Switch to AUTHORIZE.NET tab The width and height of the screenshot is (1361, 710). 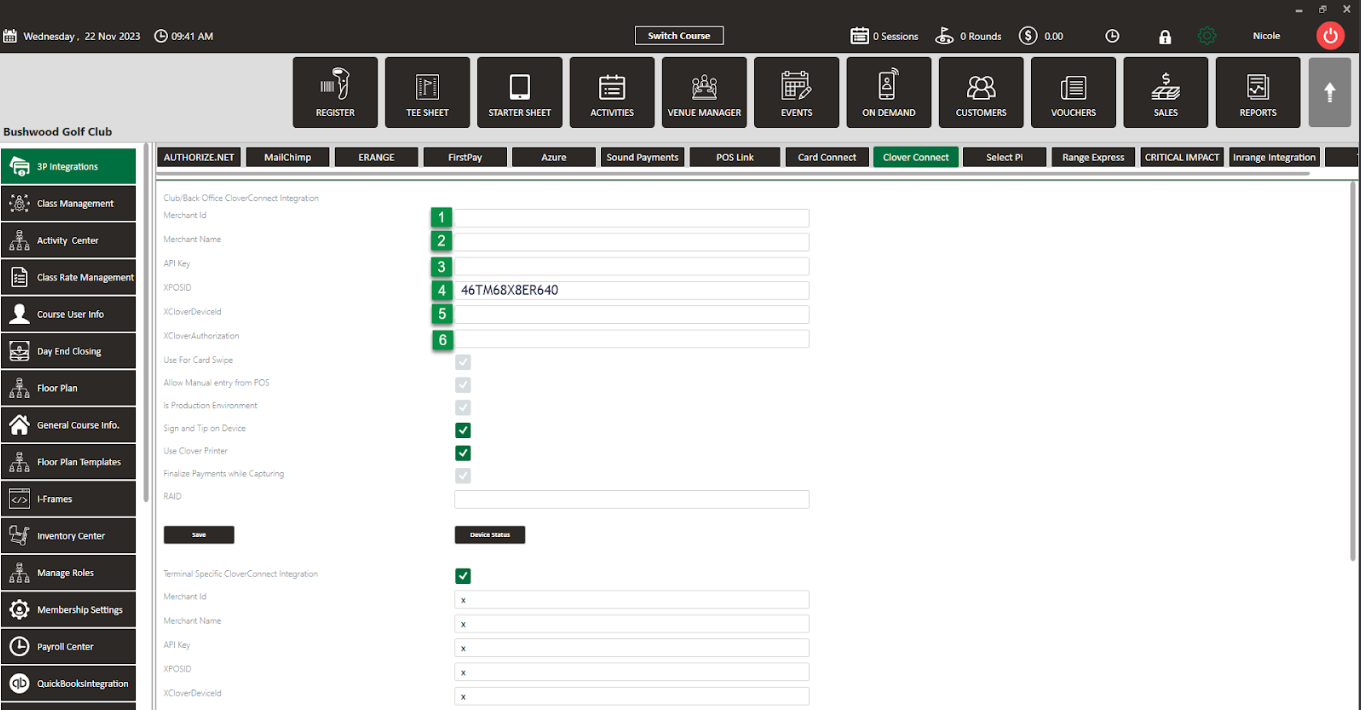tap(199, 157)
